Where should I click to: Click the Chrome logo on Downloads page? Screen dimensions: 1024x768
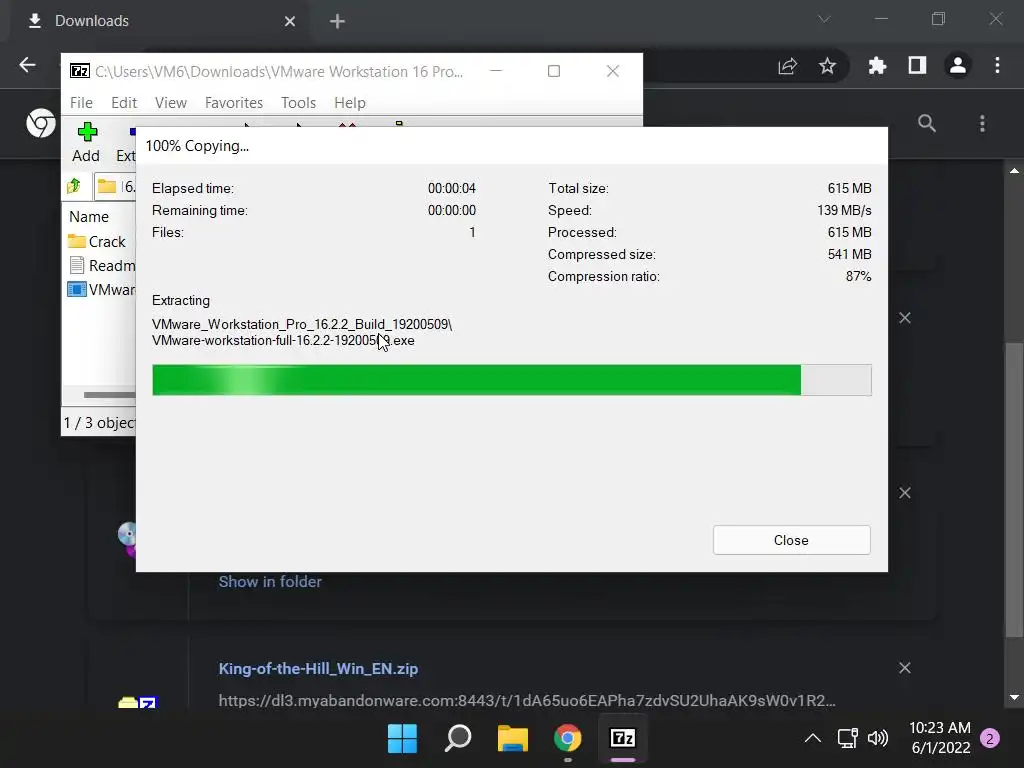click(x=40, y=123)
